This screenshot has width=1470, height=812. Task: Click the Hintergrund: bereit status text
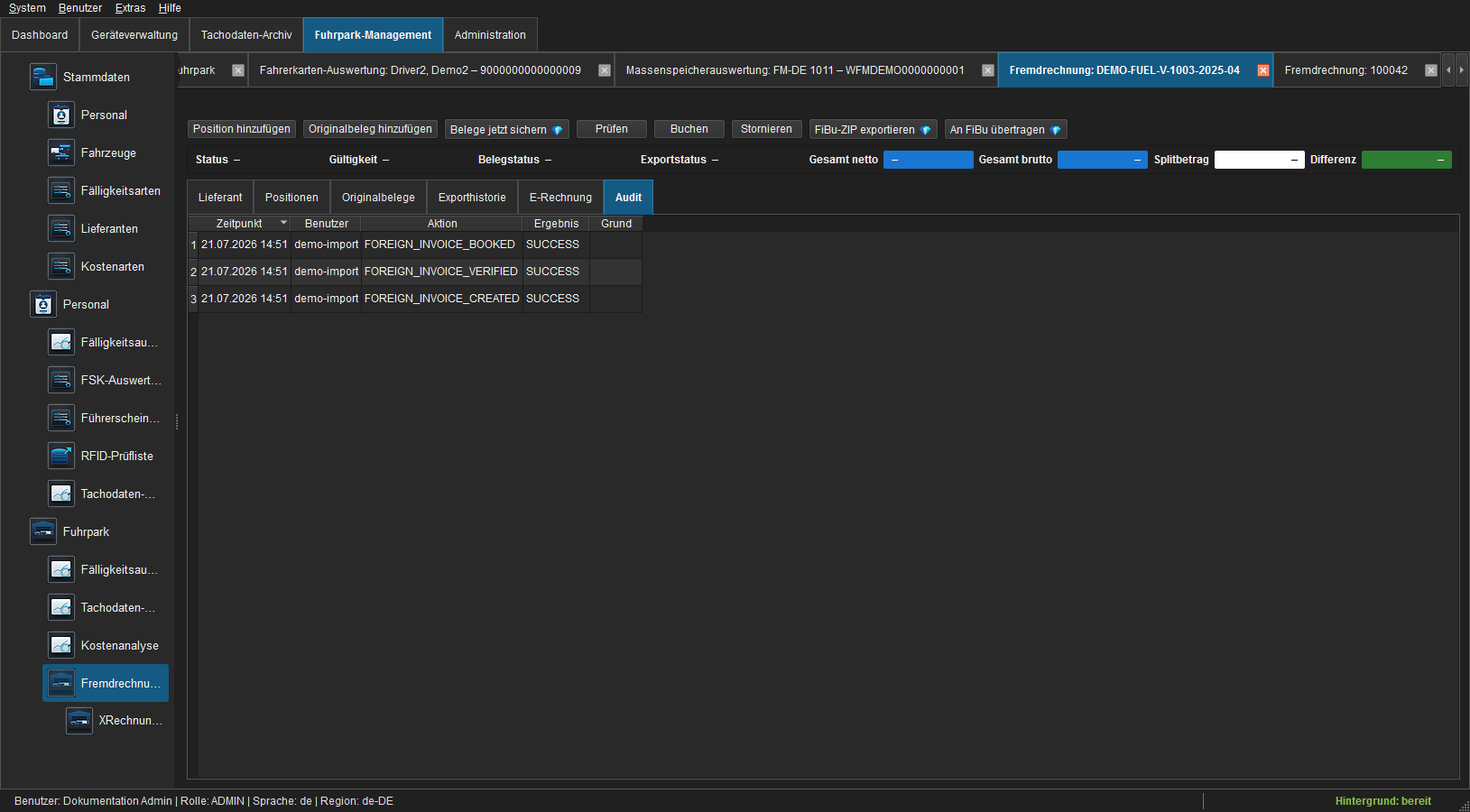point(1382,801)
